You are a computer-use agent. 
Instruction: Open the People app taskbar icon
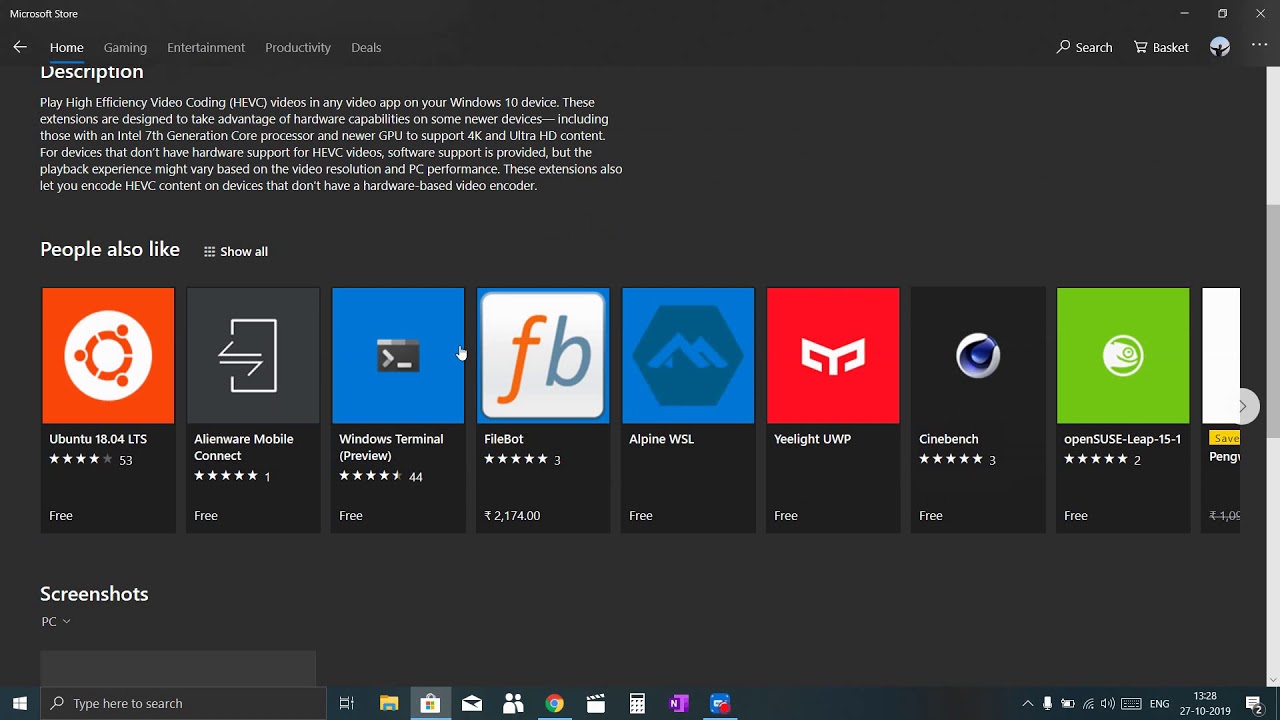(513, 703)
